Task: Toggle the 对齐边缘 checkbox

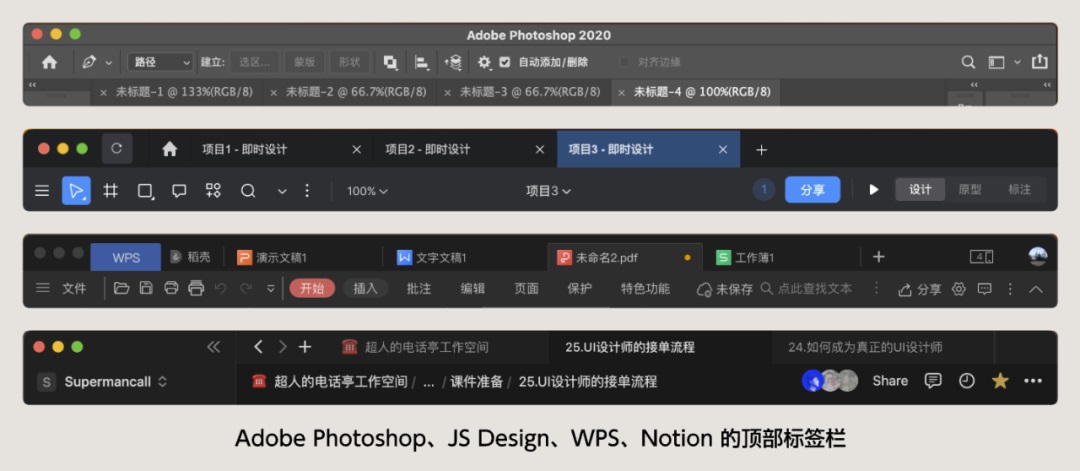Action: click(624, 62)
